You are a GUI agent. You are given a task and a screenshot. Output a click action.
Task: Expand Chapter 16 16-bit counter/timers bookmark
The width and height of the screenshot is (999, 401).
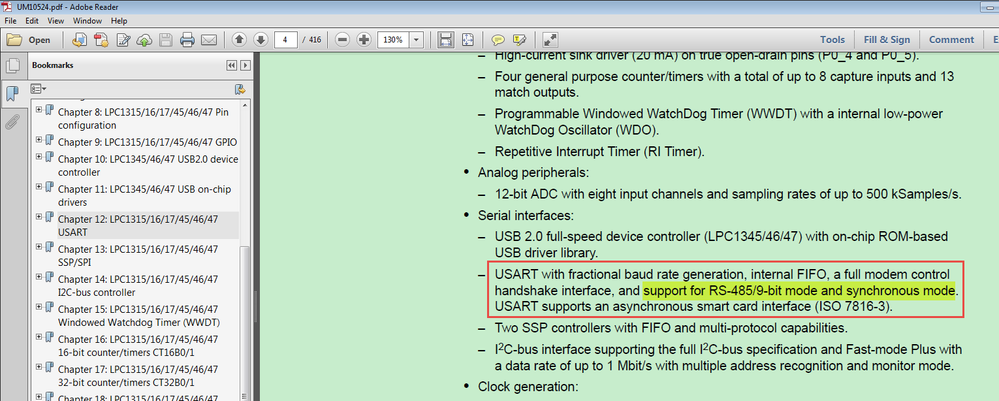tap(39, 337)
